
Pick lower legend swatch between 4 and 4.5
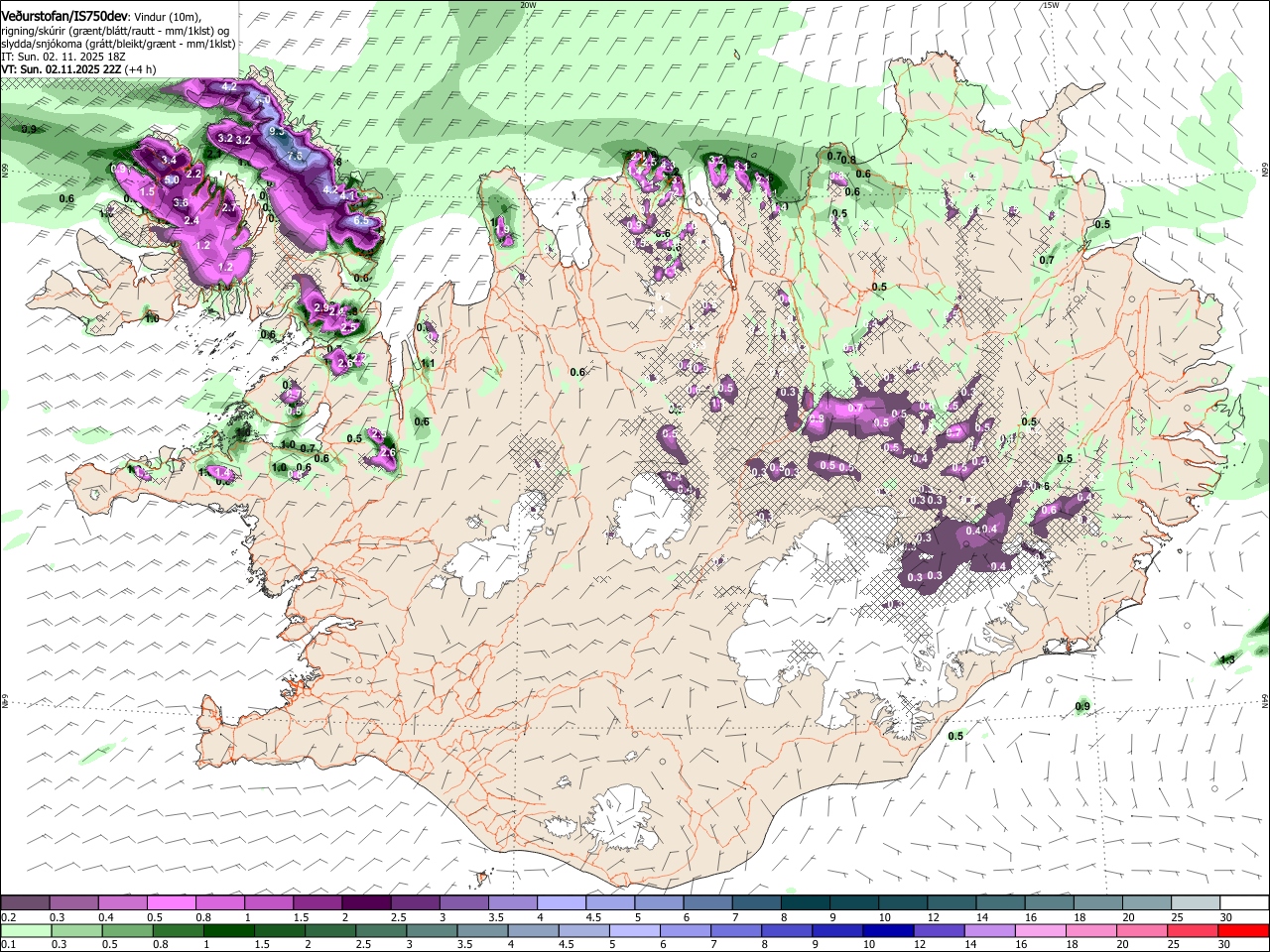click(534, 931)
